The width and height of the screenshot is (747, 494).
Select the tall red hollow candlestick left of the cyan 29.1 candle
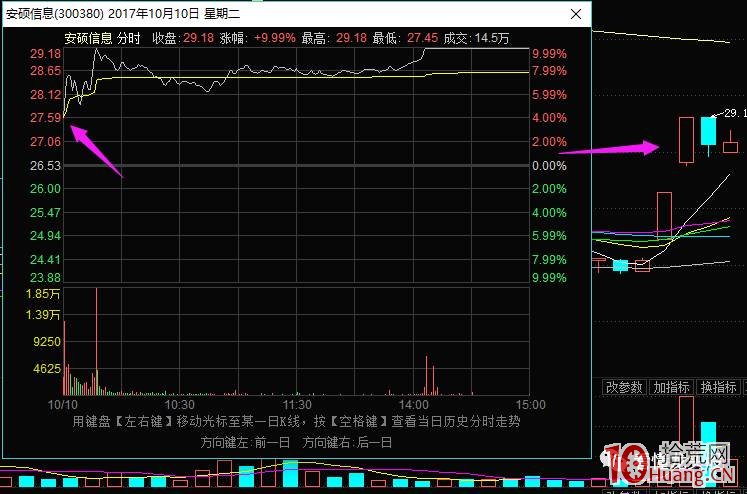(686, 140)
